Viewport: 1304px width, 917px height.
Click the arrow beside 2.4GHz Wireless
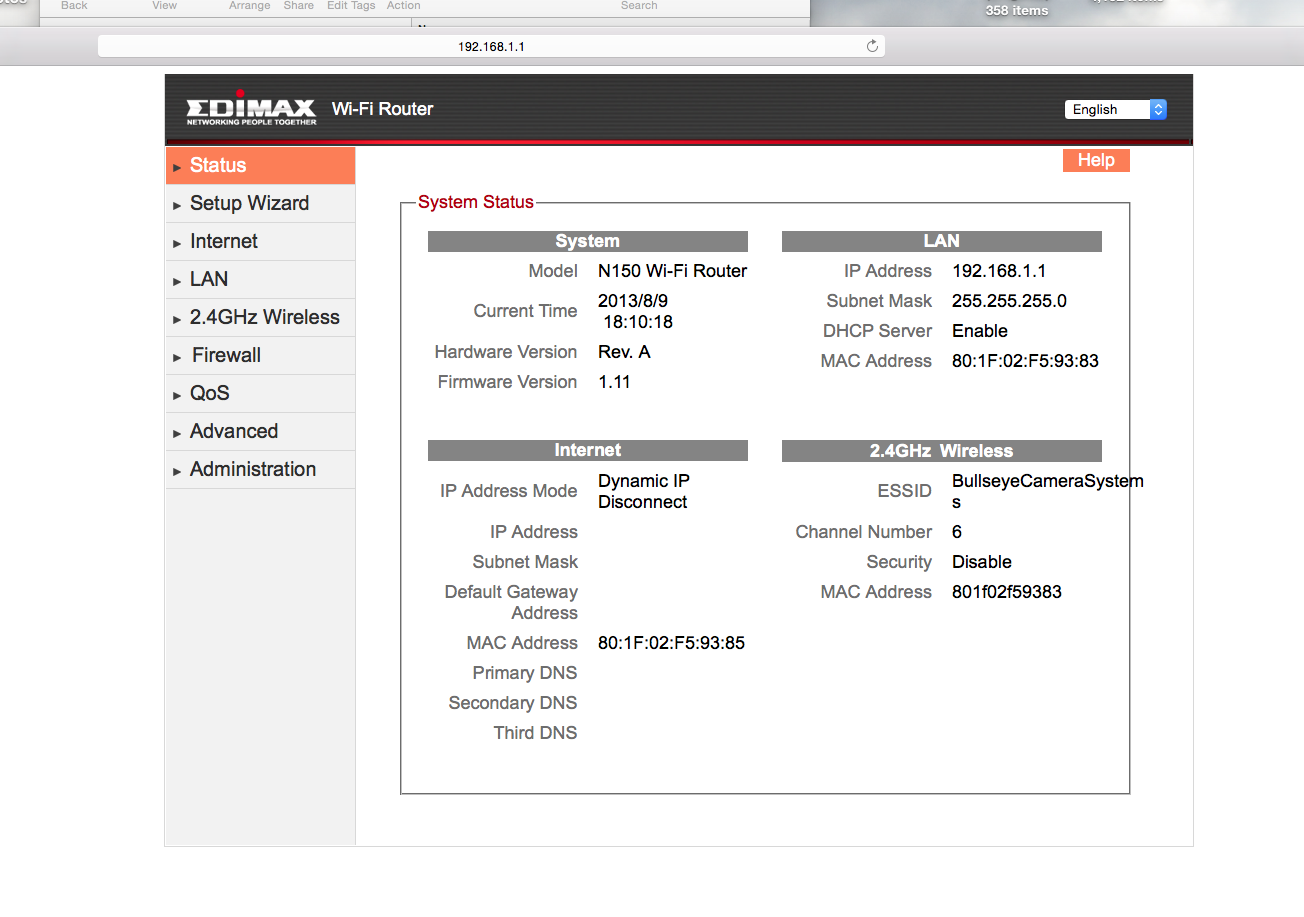pos(177,319)
